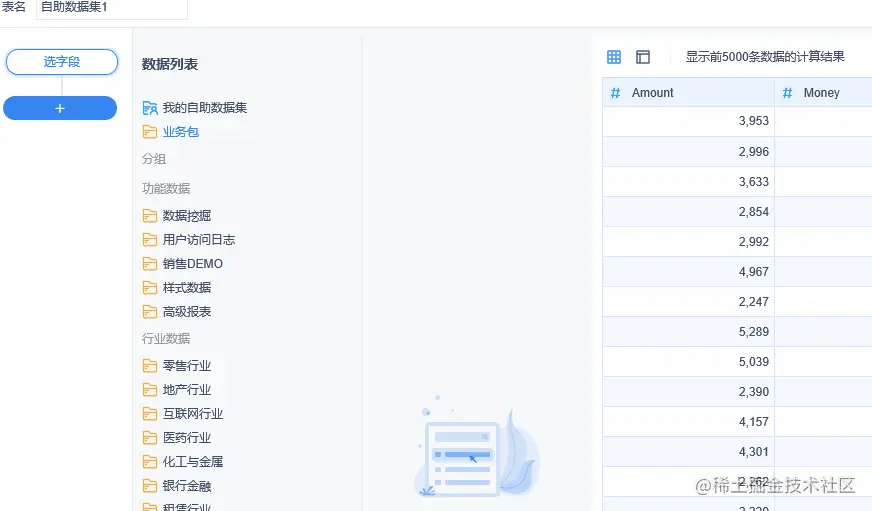
Task: Click the 选字段 step button
Action: (x=62, y=62)
